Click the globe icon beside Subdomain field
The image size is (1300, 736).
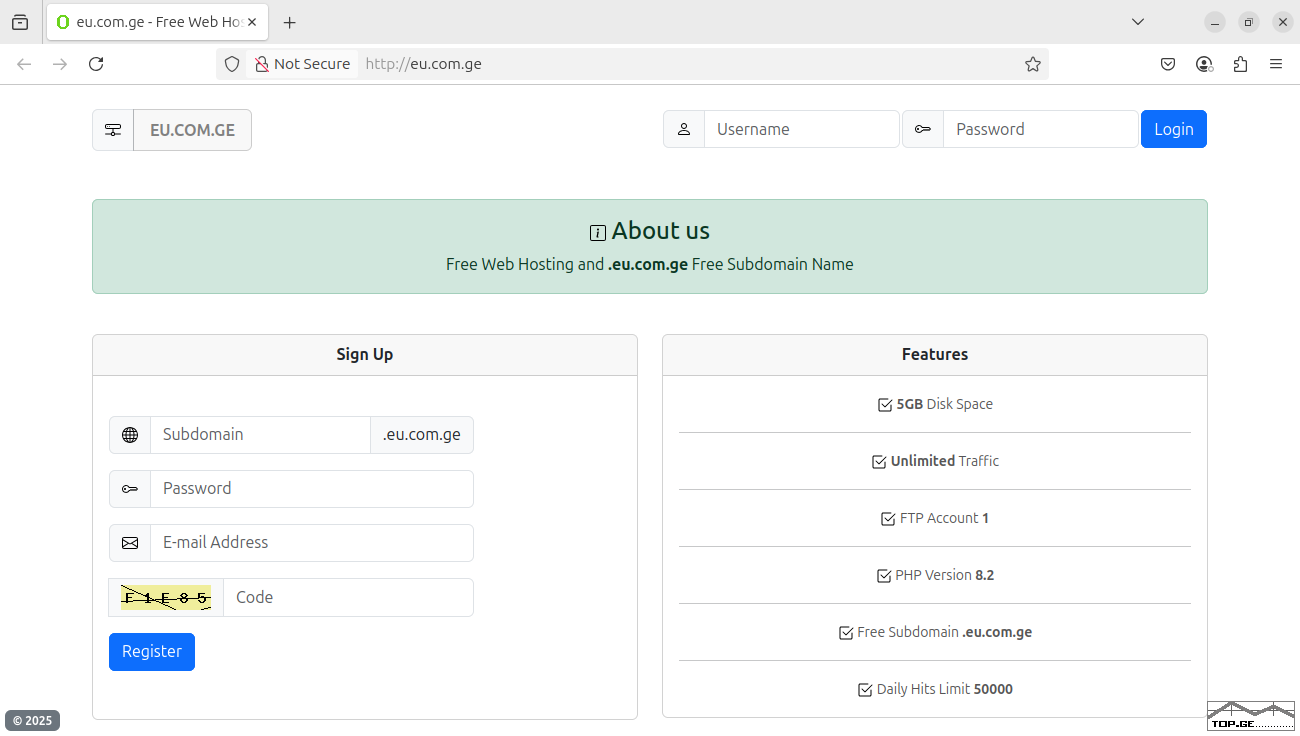130,435
